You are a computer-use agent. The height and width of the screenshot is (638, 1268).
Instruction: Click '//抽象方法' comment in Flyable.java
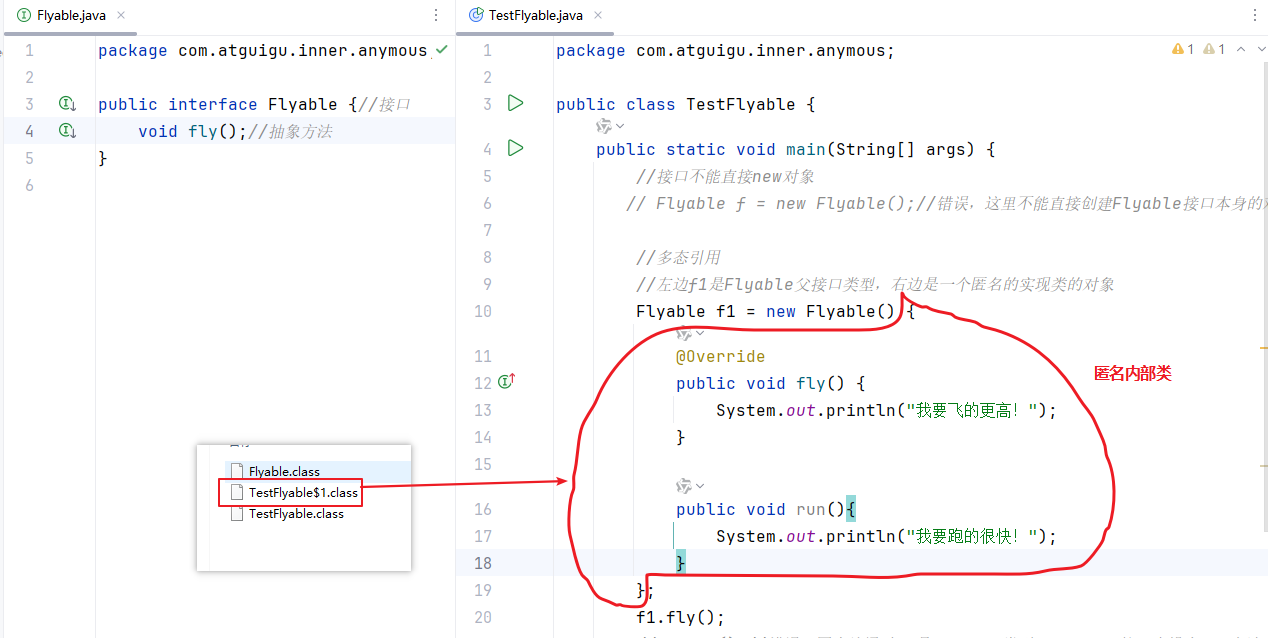point(290,131)
